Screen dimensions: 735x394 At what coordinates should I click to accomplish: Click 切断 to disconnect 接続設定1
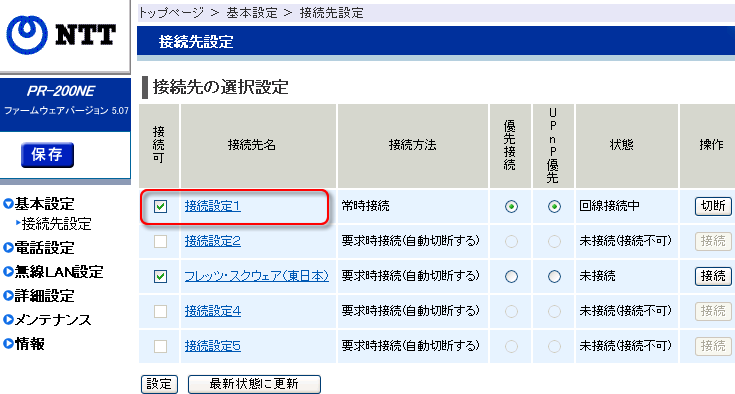(713, 206)
